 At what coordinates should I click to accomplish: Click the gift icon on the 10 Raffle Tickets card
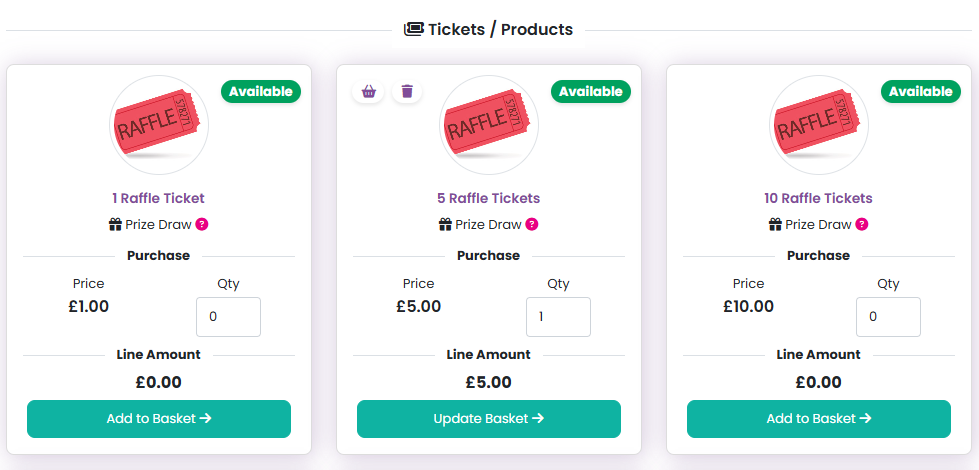tap(775, 225)
